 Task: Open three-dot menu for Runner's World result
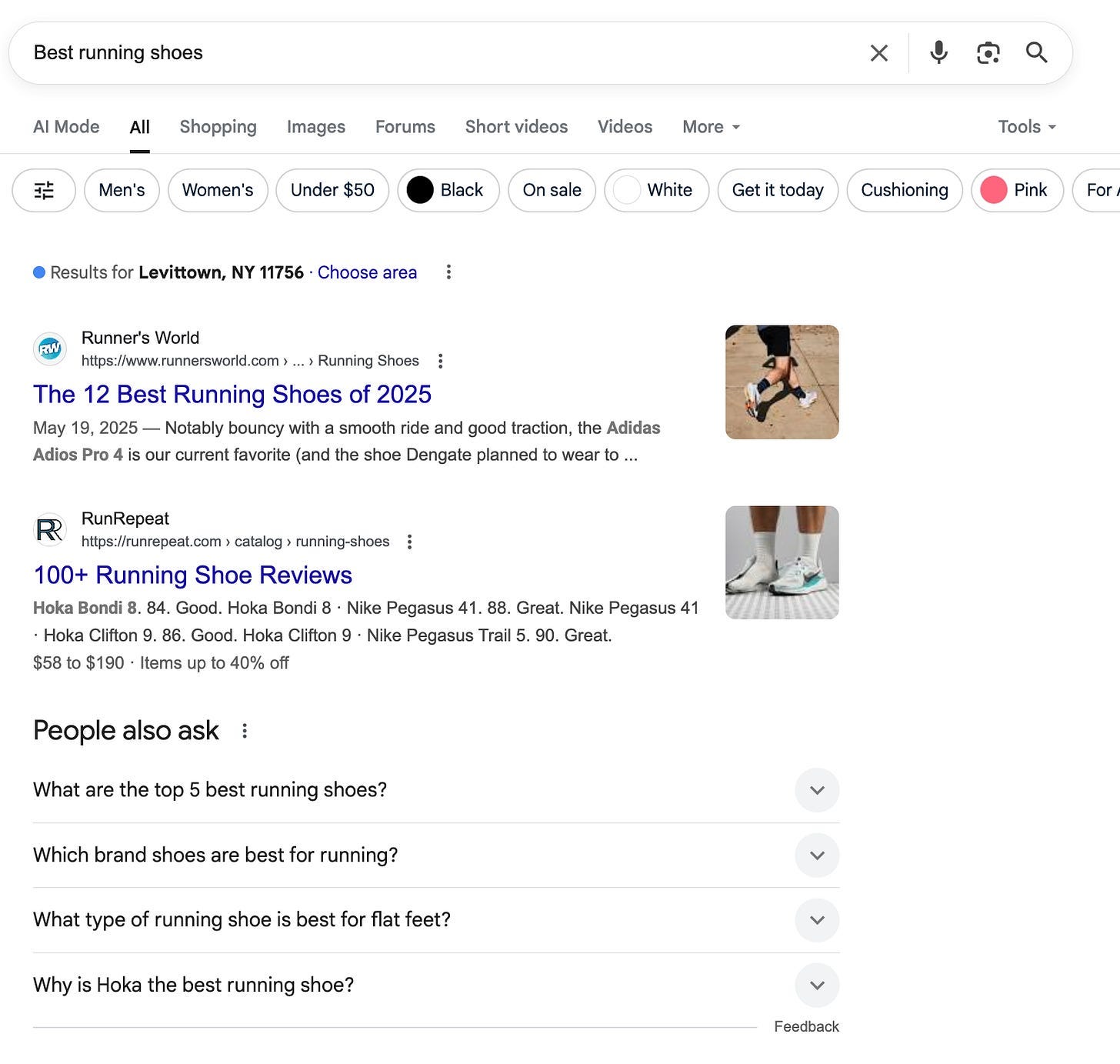coord(440,361)
